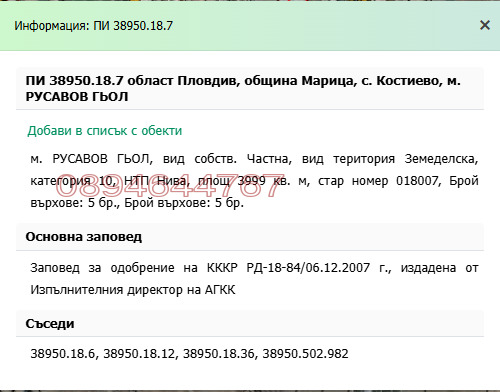Click the dialog title 'Информация: ПИ 38950.18.7'

click(x=93, y=26)
